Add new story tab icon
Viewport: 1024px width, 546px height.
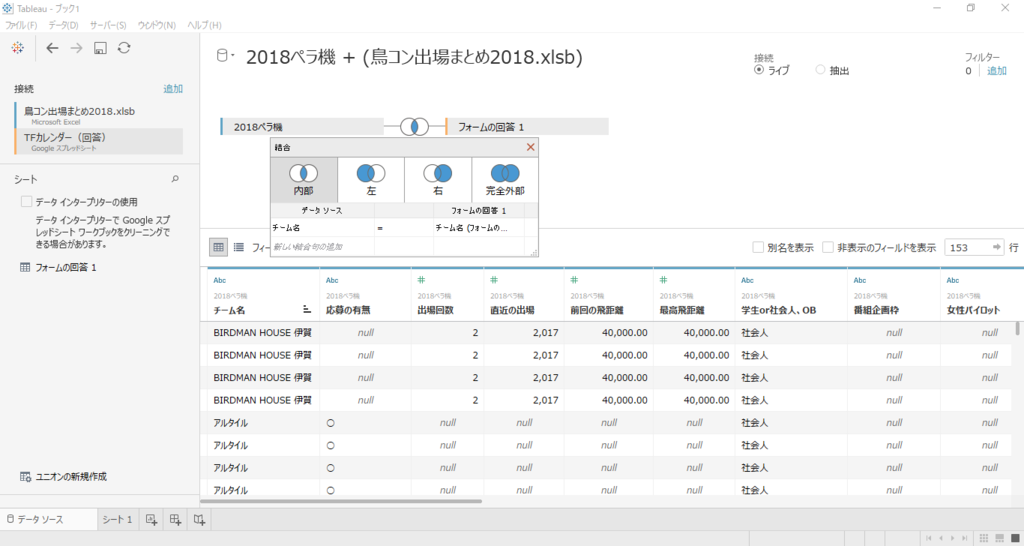pyautogui.click(x=199, y=520)
